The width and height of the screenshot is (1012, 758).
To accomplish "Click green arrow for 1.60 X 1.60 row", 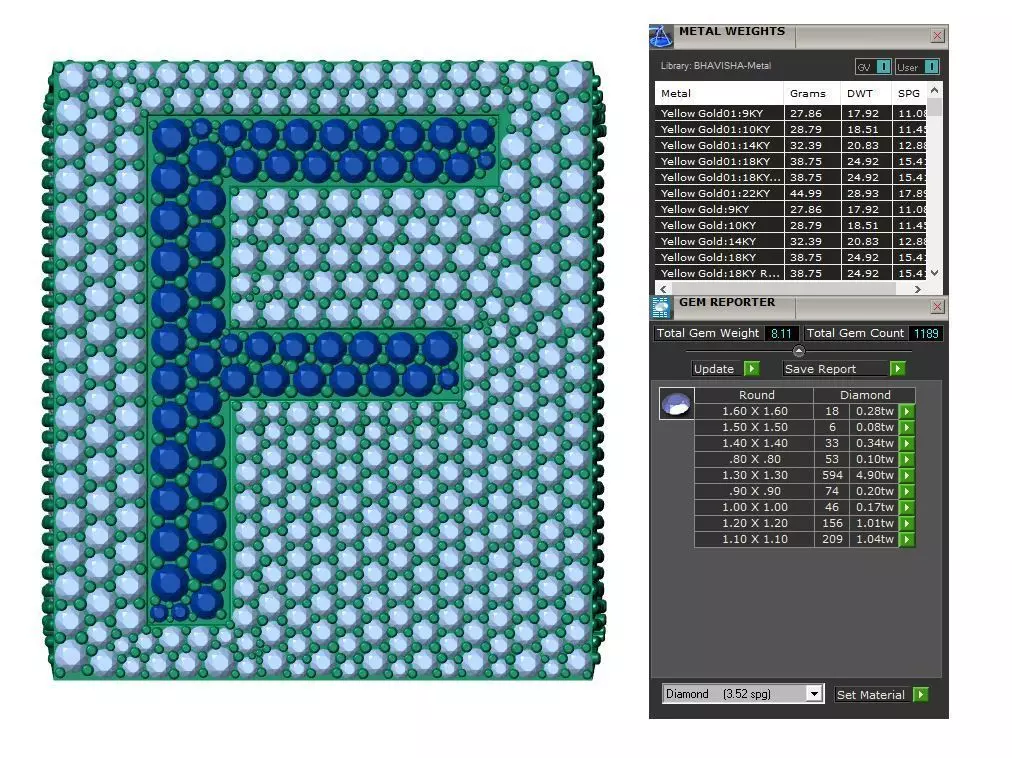I will point(907,411).
